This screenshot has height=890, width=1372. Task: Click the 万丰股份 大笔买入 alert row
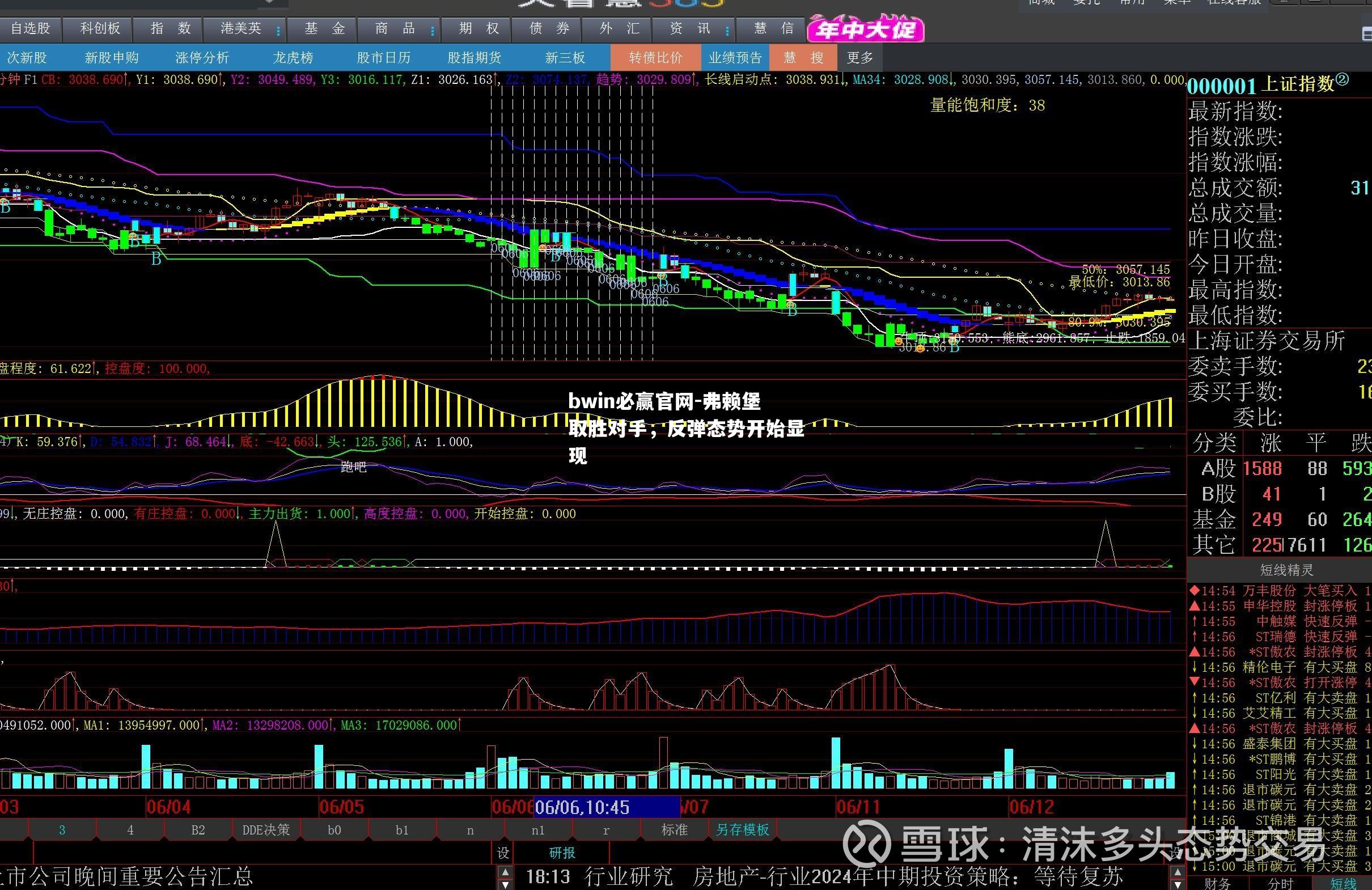click(x=1280, y=591)
